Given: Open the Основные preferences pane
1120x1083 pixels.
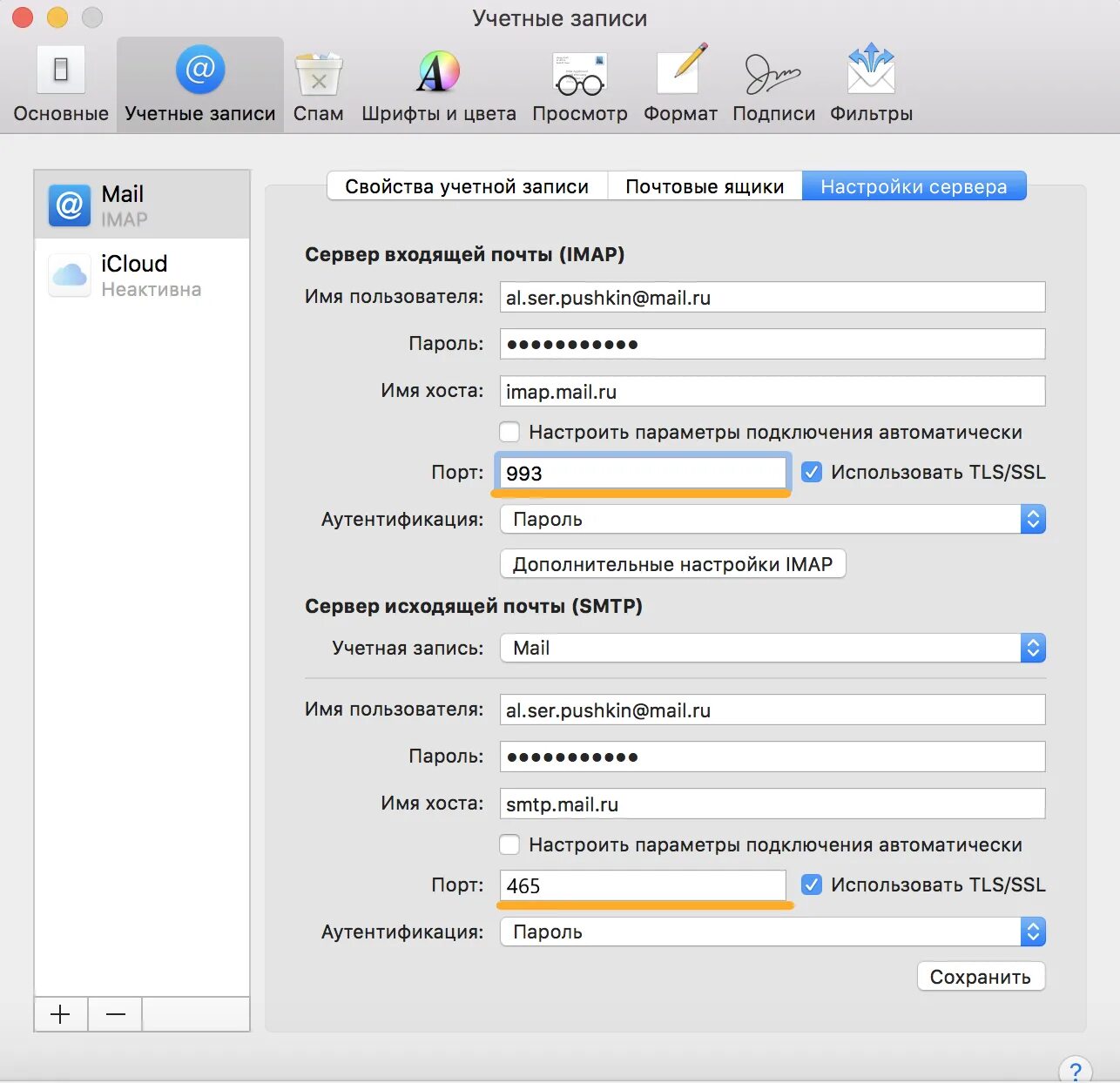Looking at the screenshot, I should coord(61,85).
